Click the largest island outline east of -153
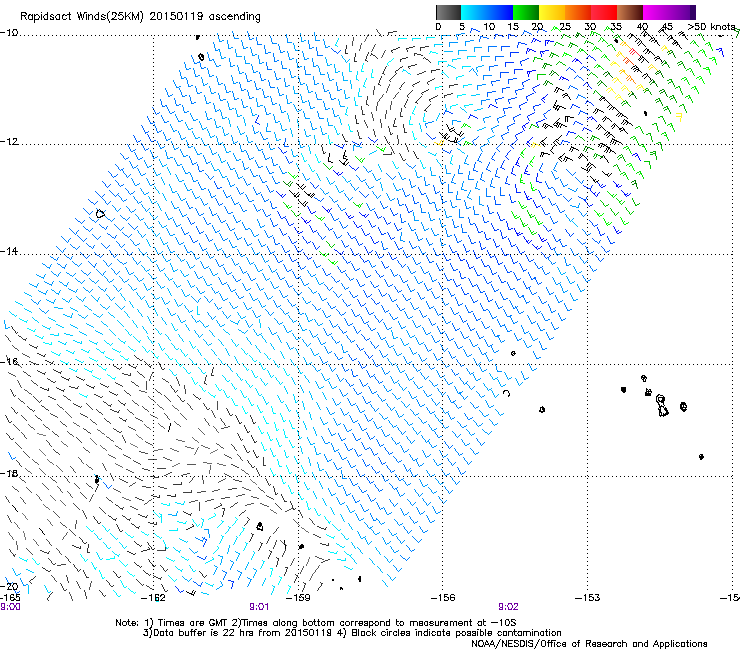Viewport: 740px width, 650px height. (x=662, y=406)
